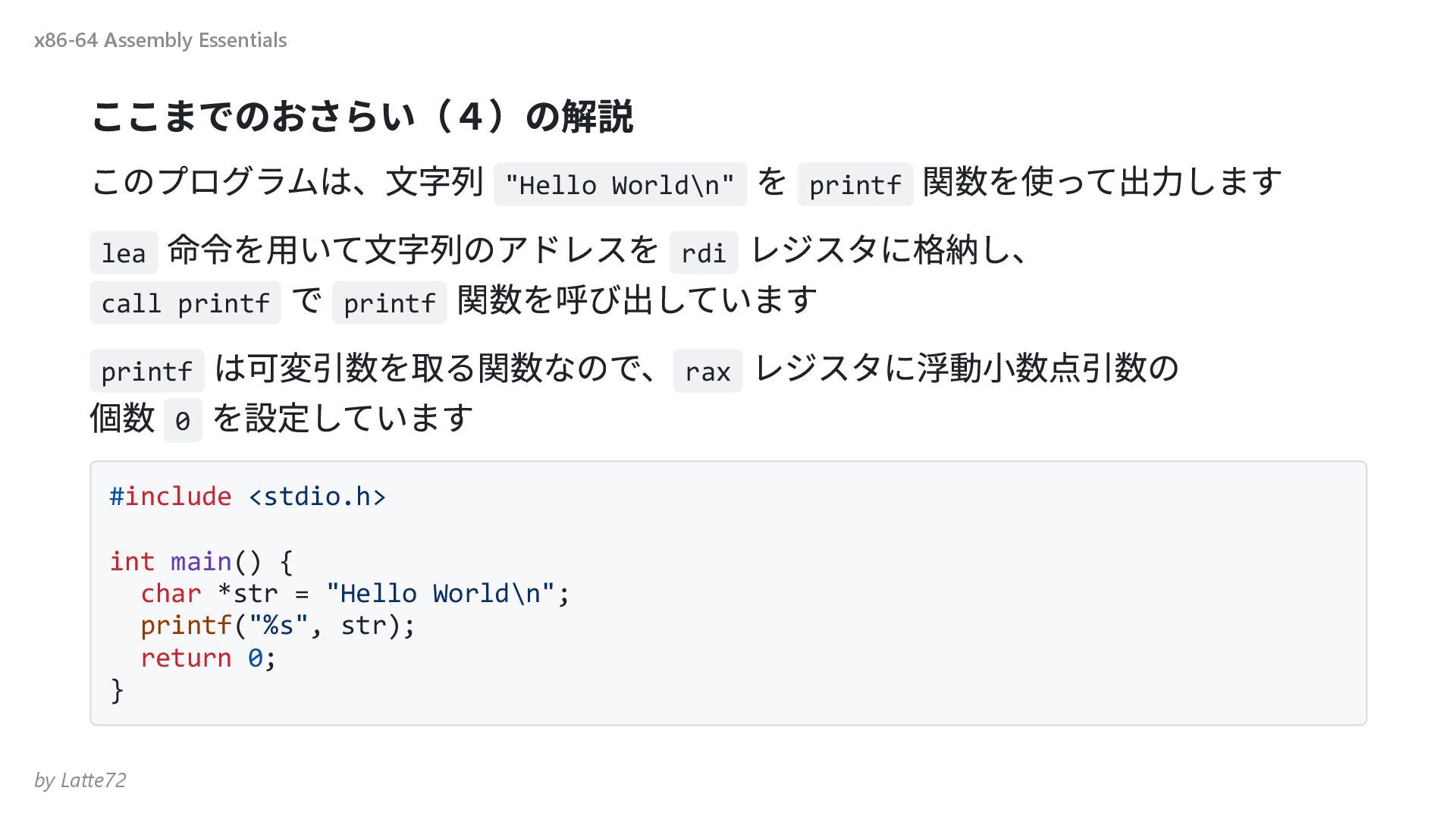Click the lea inline code chip
The height and width of the screenshot is (819, 1456).
coord(124,253)
